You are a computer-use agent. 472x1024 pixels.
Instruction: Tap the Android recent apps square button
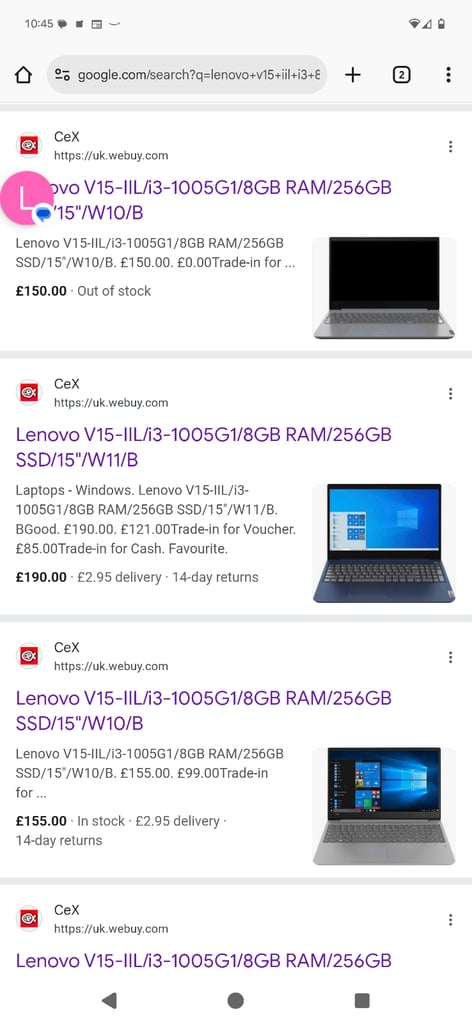point(362,1000)
